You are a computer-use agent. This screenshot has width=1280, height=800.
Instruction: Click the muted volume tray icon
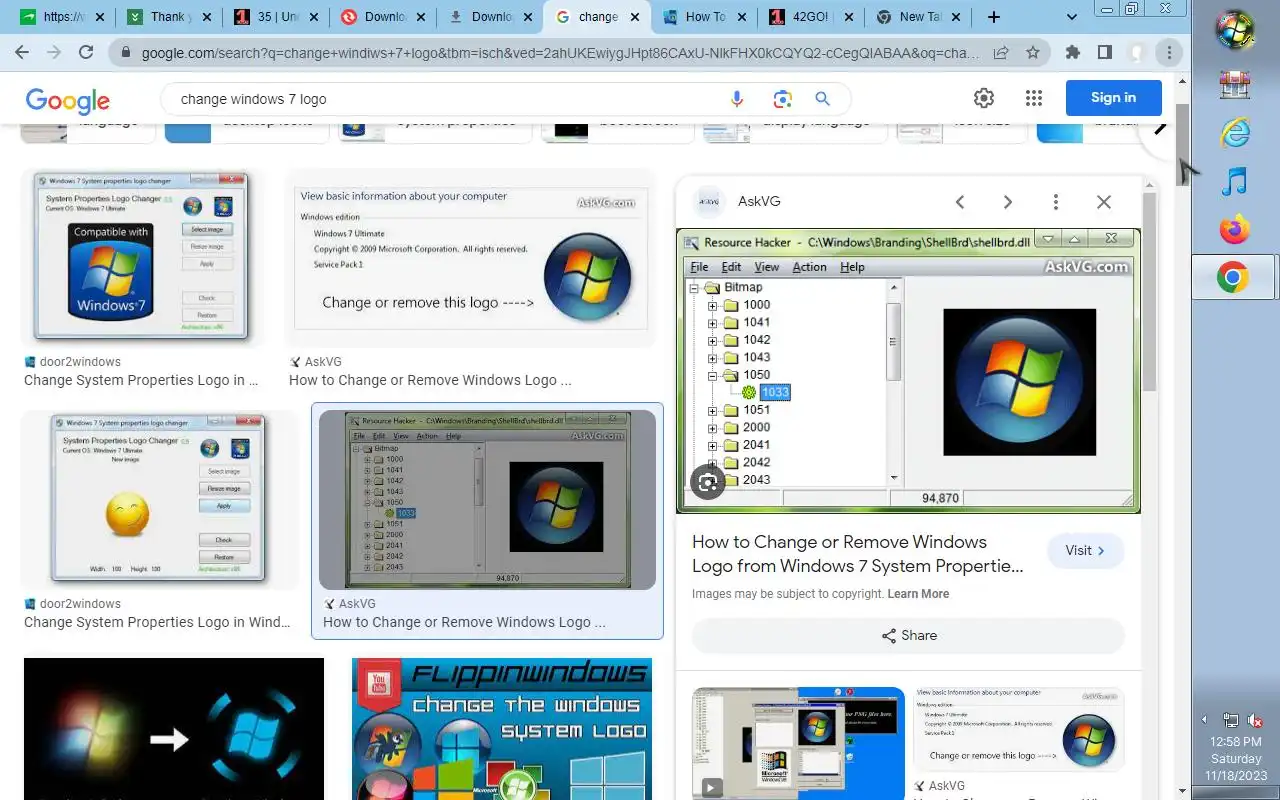(1255, 720)
